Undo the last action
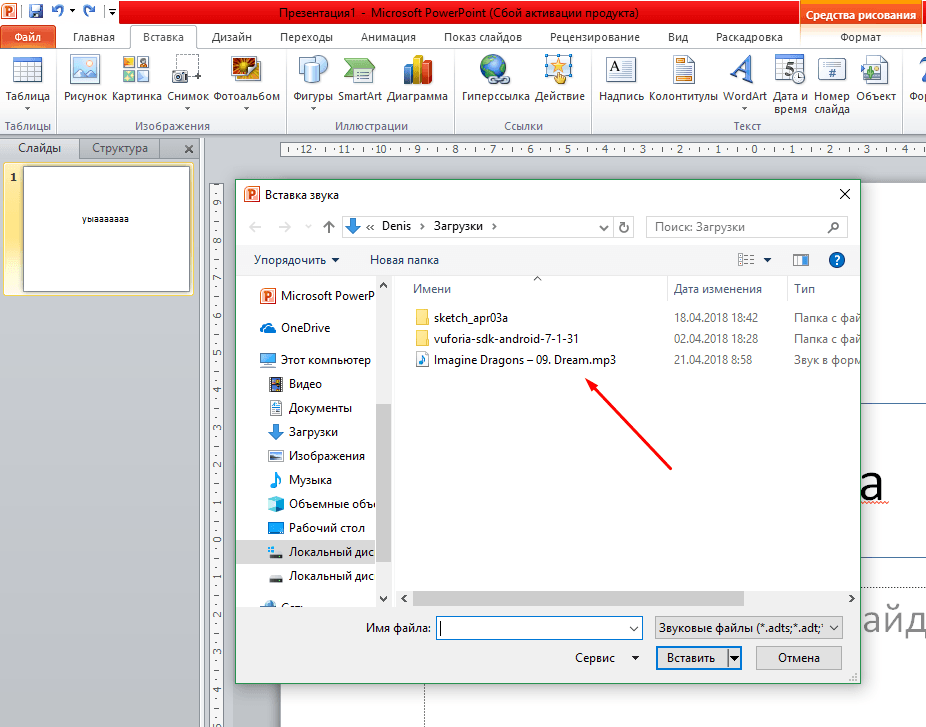 [57, 11]
